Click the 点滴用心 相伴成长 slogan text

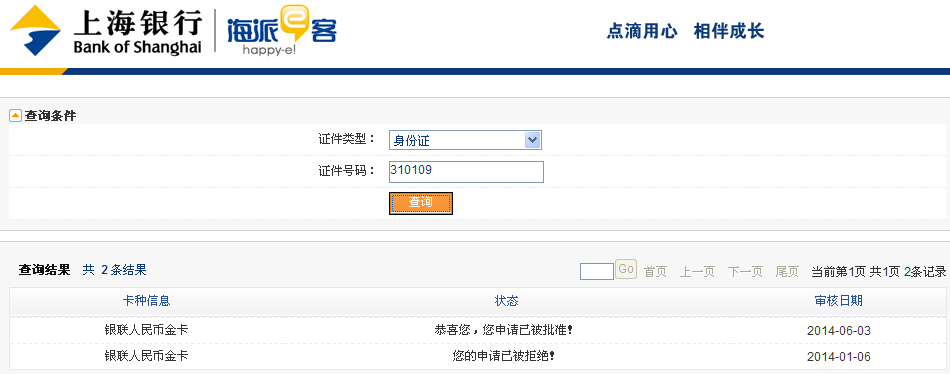click(x=685, y=31)
